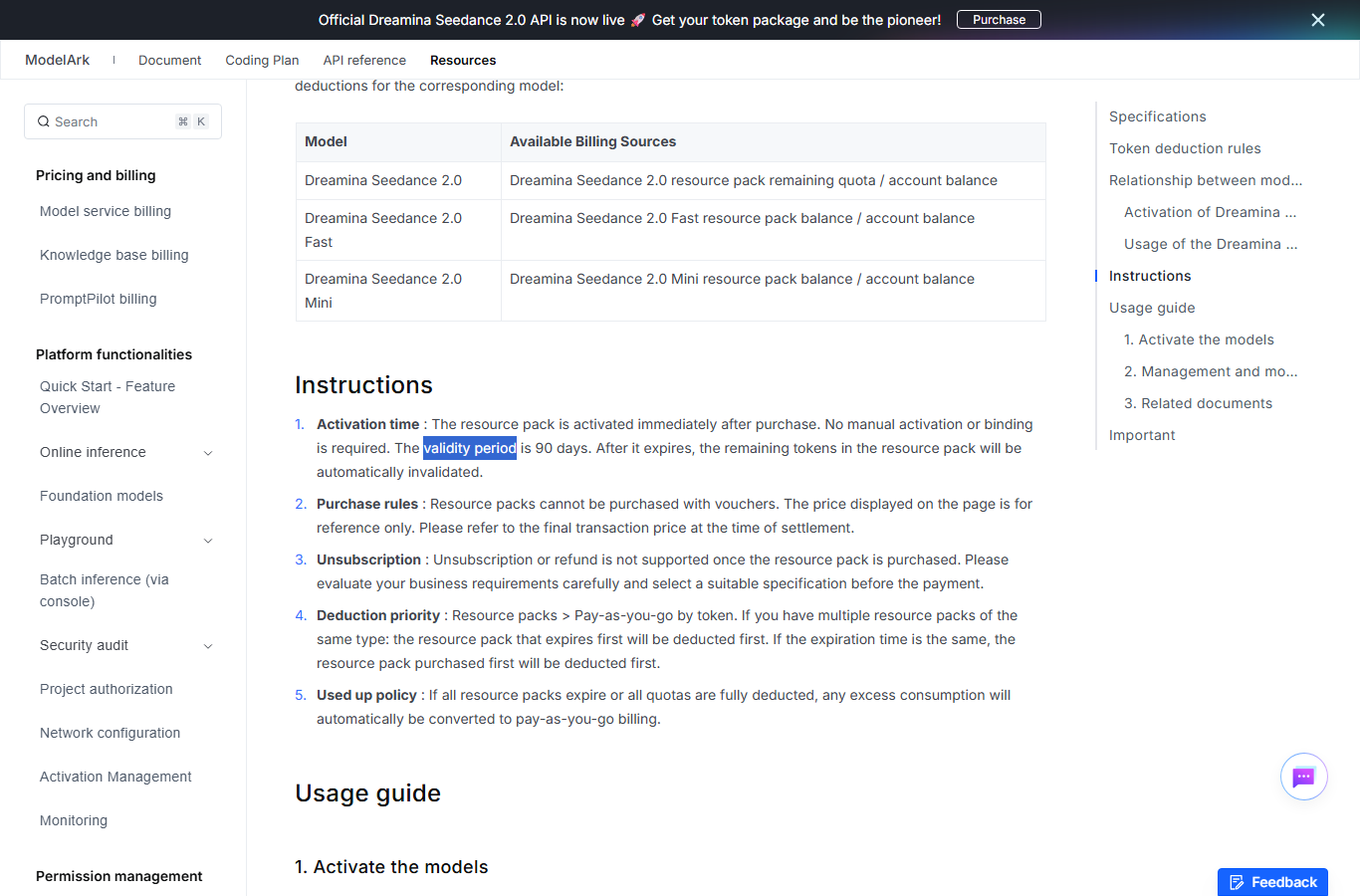Click the search magnifier icon
Screen dimensions: 1360x896
point(44,121)
